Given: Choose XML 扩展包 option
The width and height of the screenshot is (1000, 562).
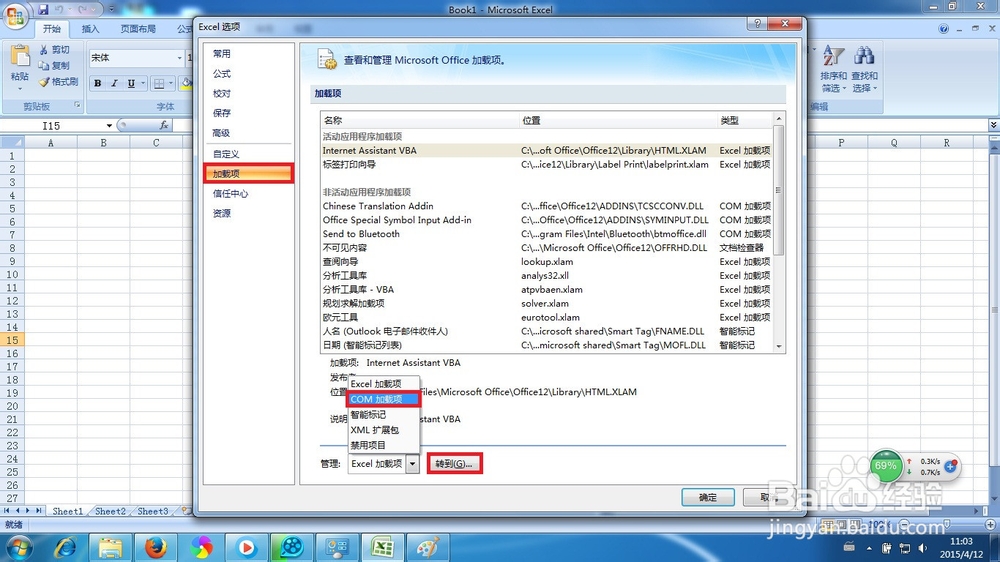Looking at the screenshot, I should pyautogui.click(x=383, y=430).
